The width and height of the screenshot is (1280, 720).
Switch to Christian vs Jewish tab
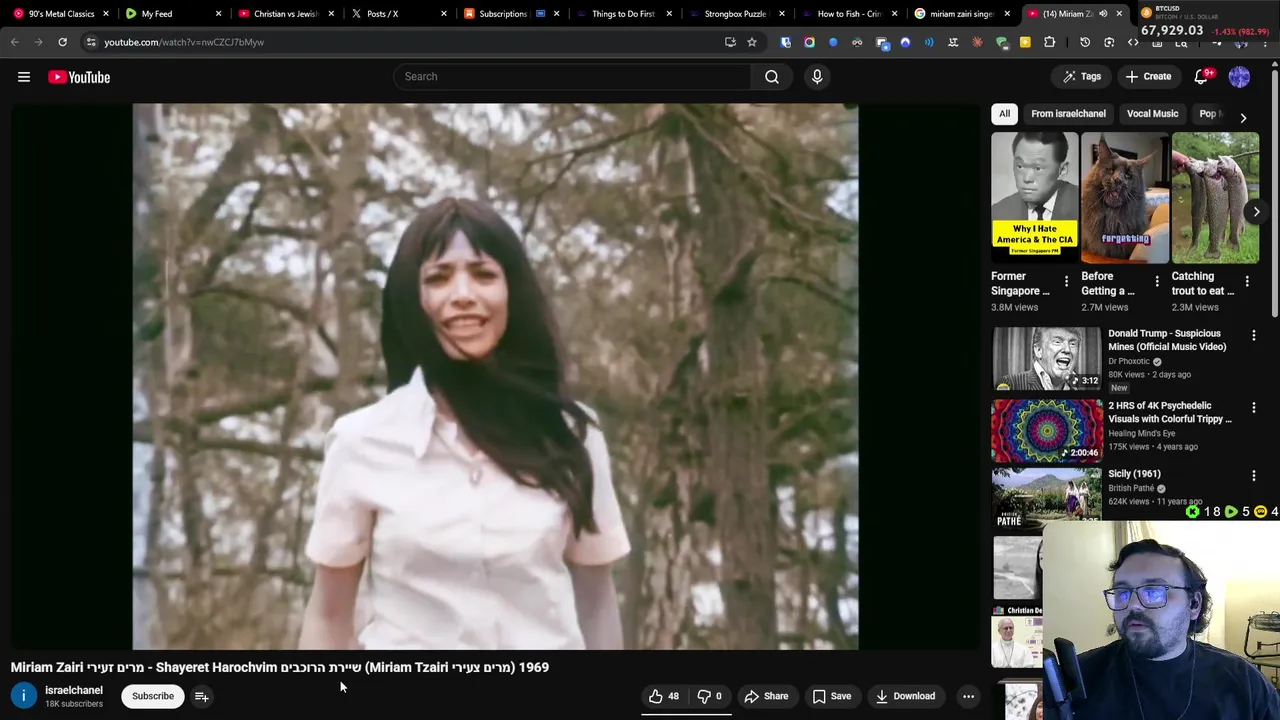(283, 14)
